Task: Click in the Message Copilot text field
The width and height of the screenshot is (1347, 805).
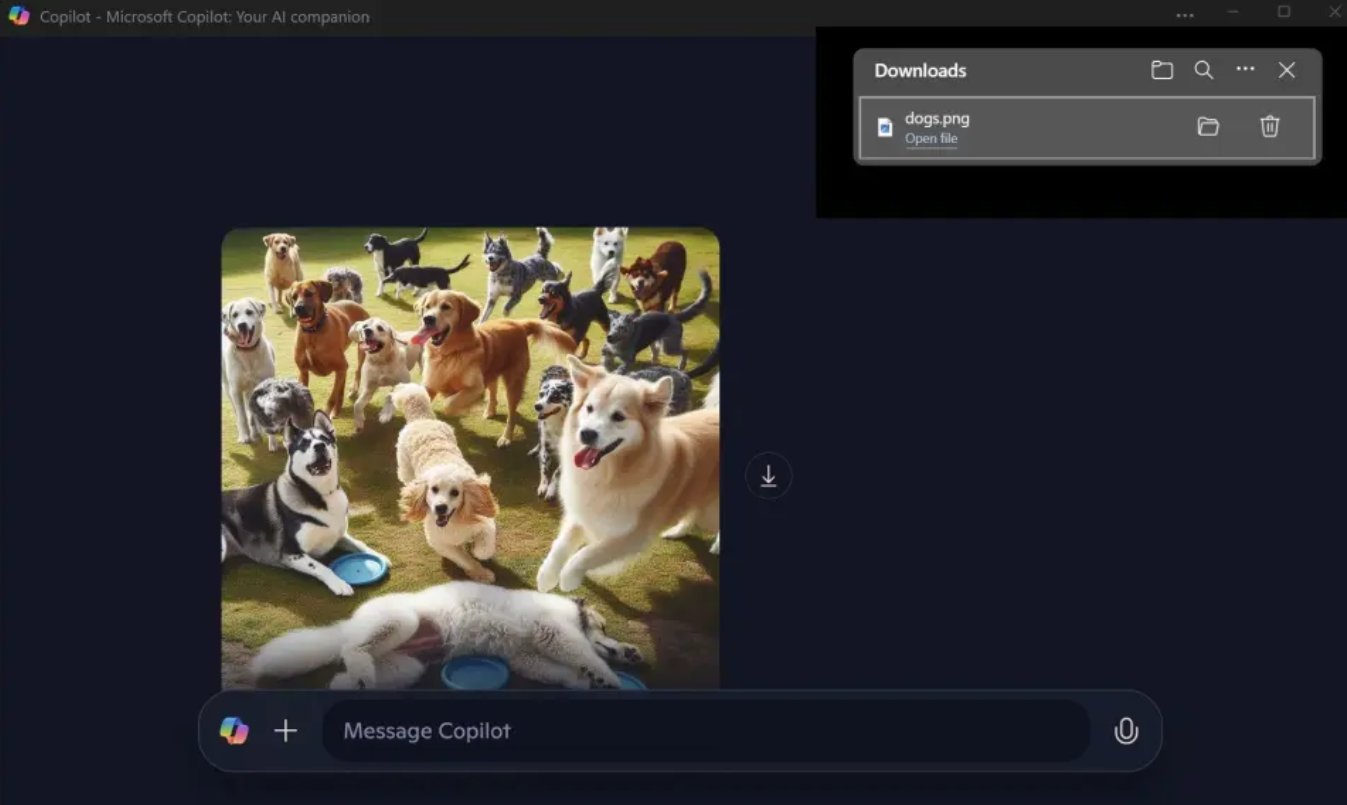Action: click(x=706, y=731)
